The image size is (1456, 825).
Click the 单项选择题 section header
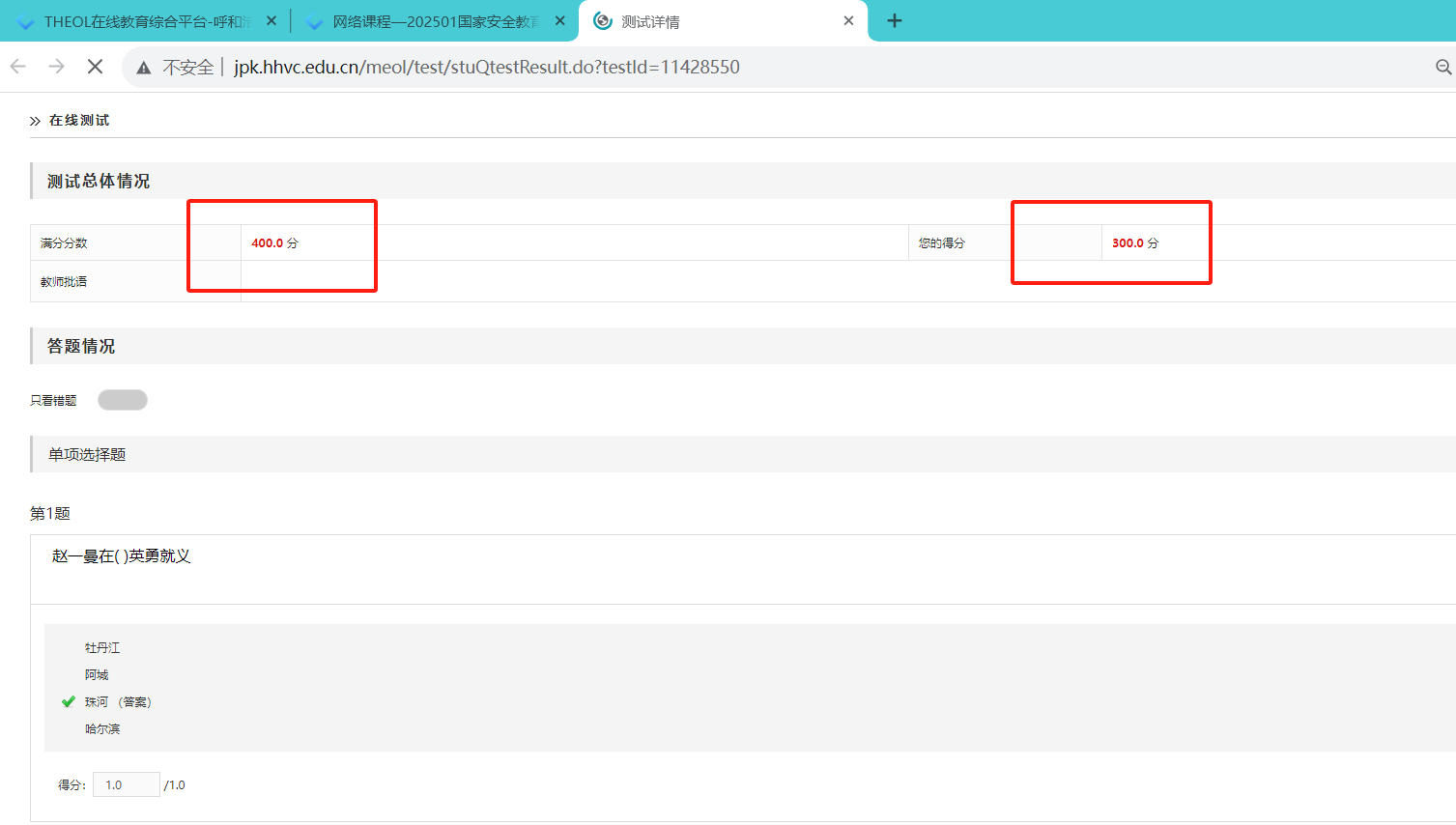[87, 455]
